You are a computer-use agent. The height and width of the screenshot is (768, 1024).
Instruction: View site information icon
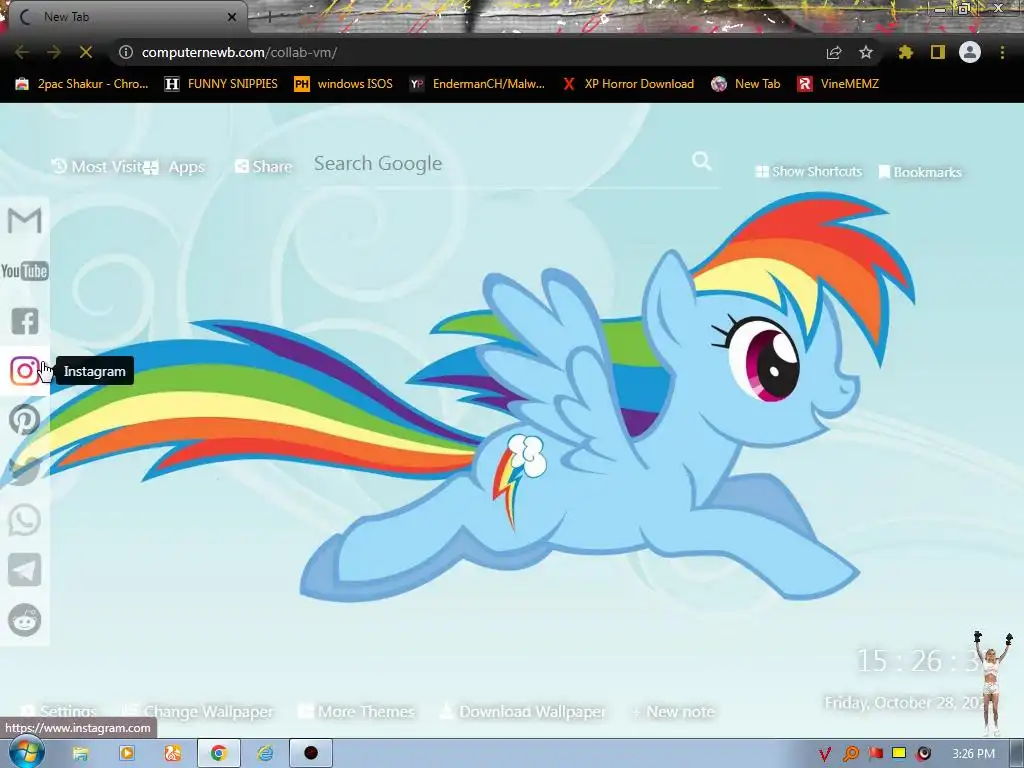126,52
